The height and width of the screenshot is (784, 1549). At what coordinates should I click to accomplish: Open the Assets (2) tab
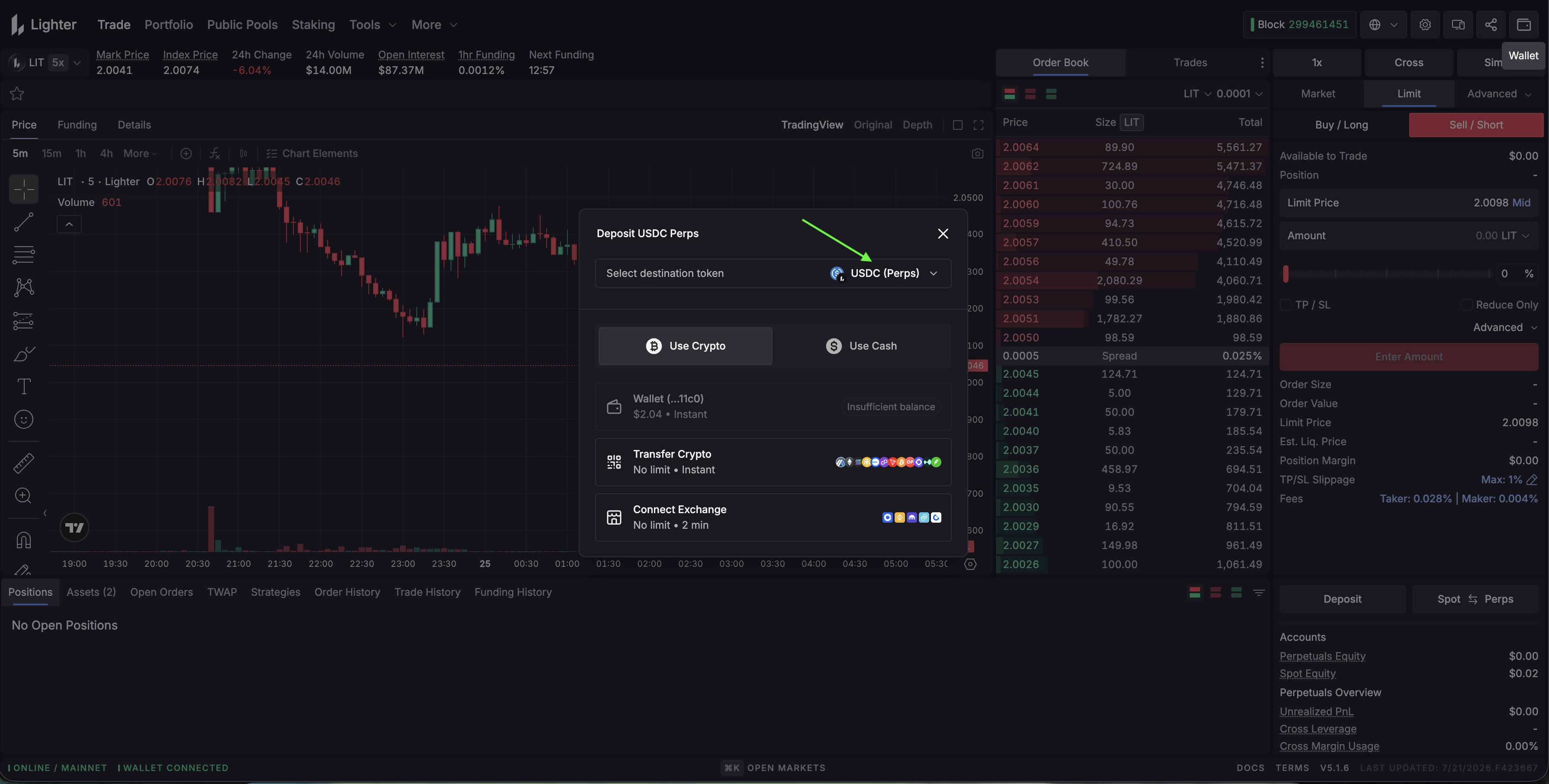pyautogui.click(x=91, y=592)
